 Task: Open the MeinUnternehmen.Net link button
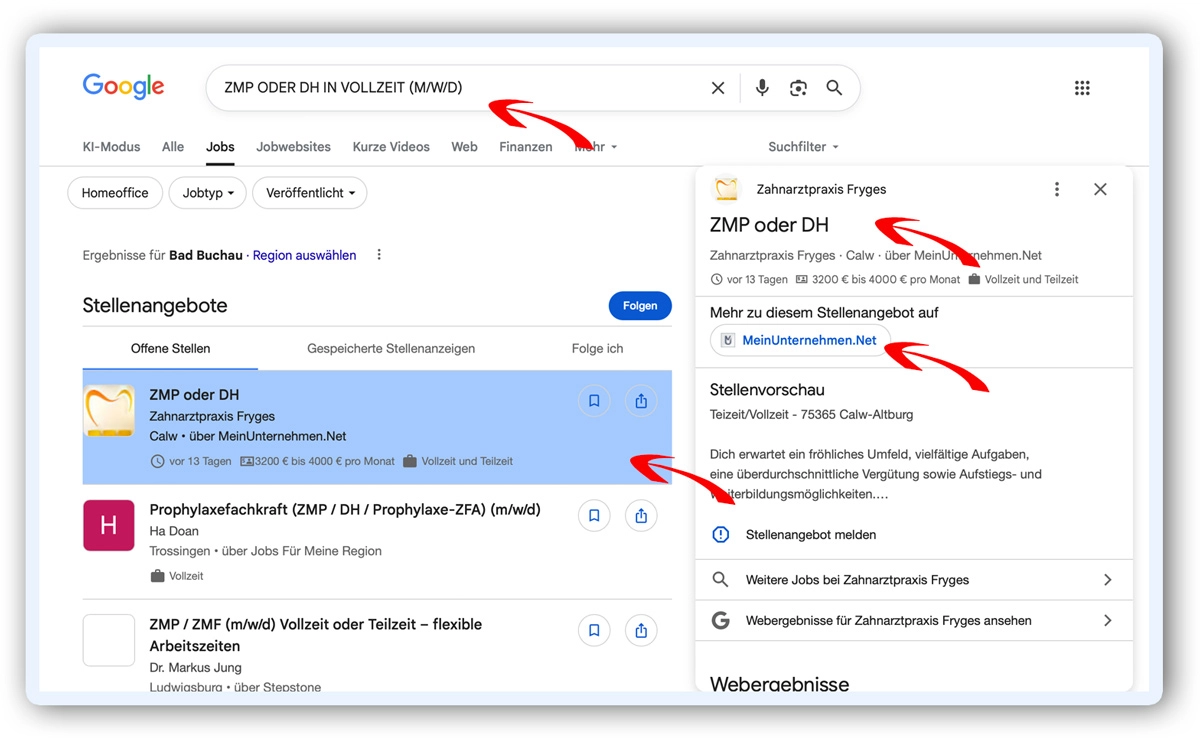[x=800, y=341]
